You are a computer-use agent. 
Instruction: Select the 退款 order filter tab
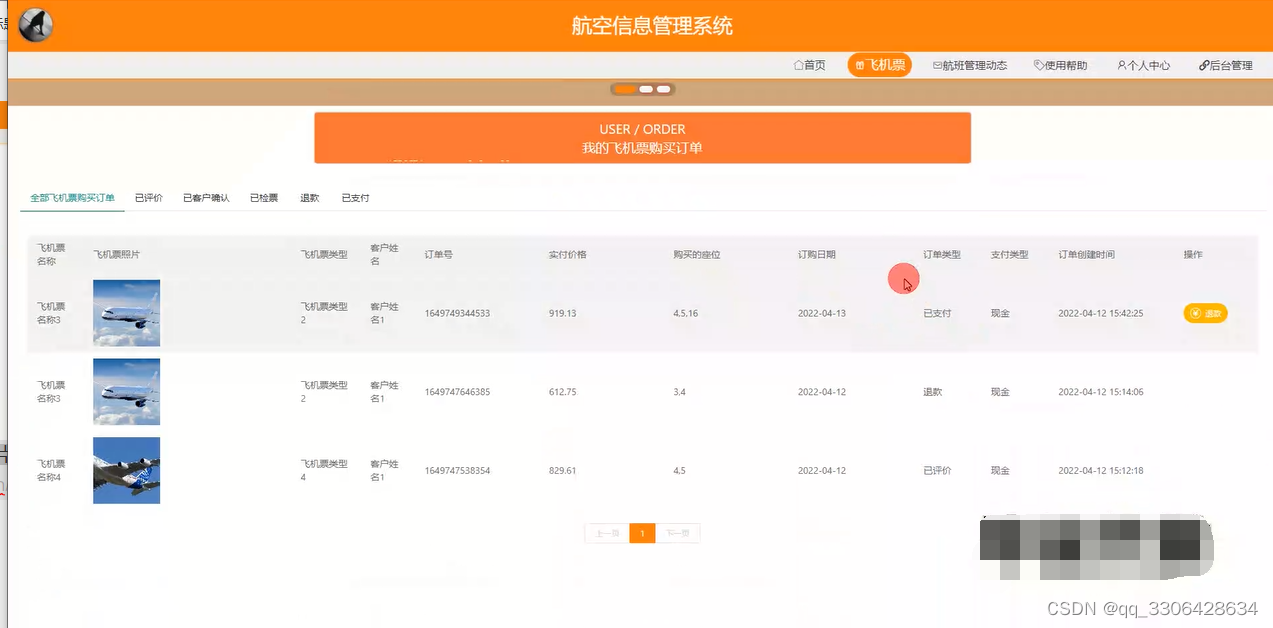pyautogui.click(x=309, y=197)
